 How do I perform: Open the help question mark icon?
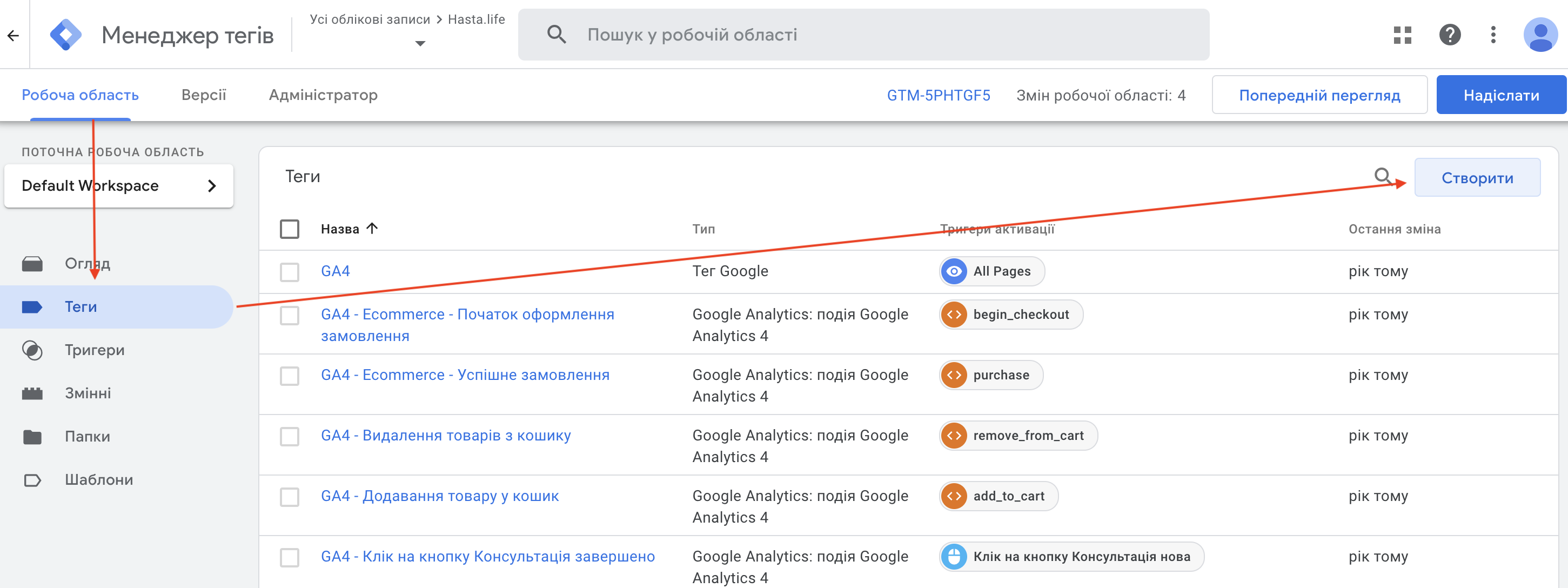1449,35
